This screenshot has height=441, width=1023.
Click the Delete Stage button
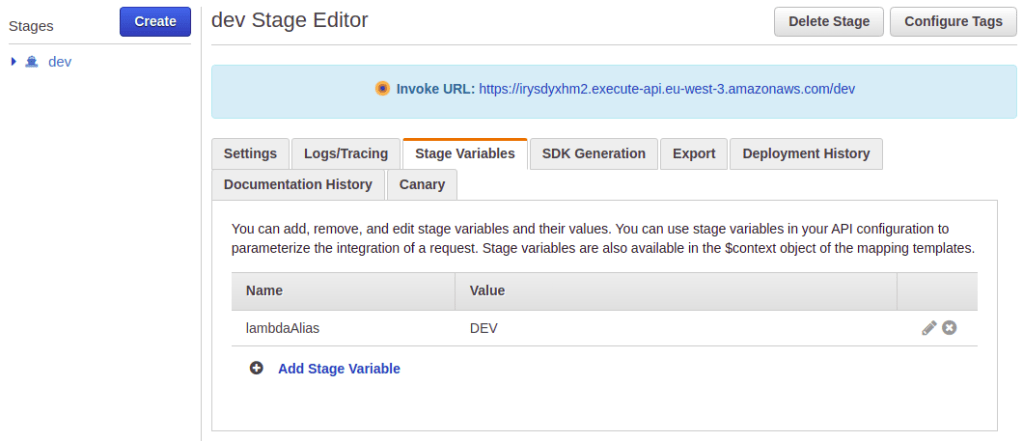tap(828, 22)
